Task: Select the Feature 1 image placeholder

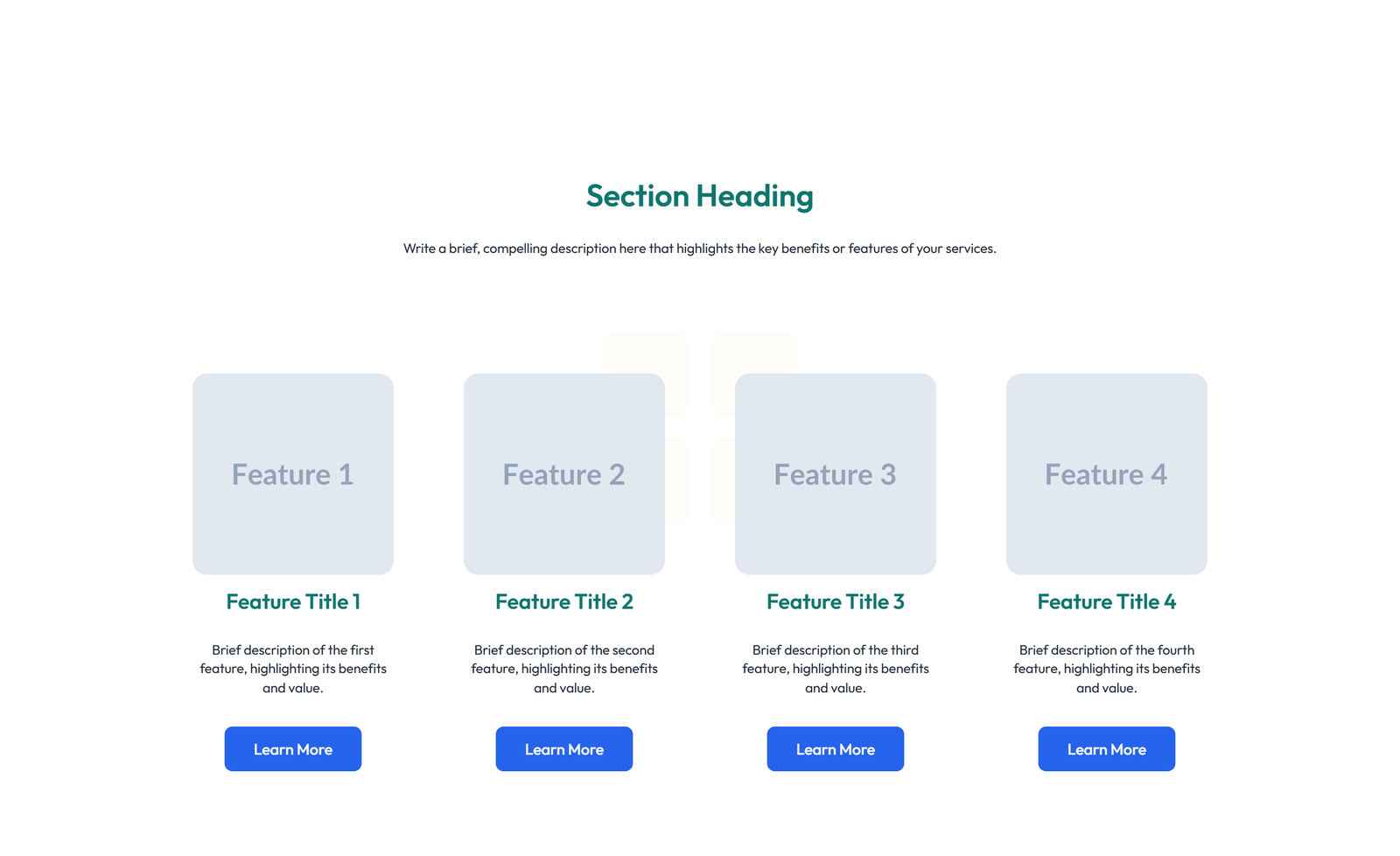Action: pyautogui.click(x=292, y=474)
